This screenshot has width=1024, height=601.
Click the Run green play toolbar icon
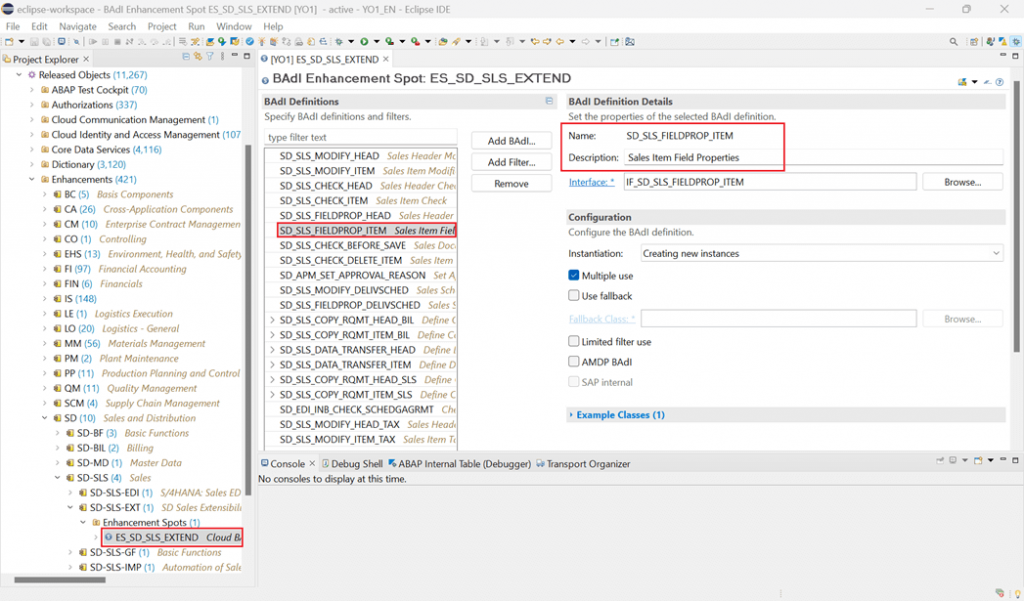tap(364, 42)
